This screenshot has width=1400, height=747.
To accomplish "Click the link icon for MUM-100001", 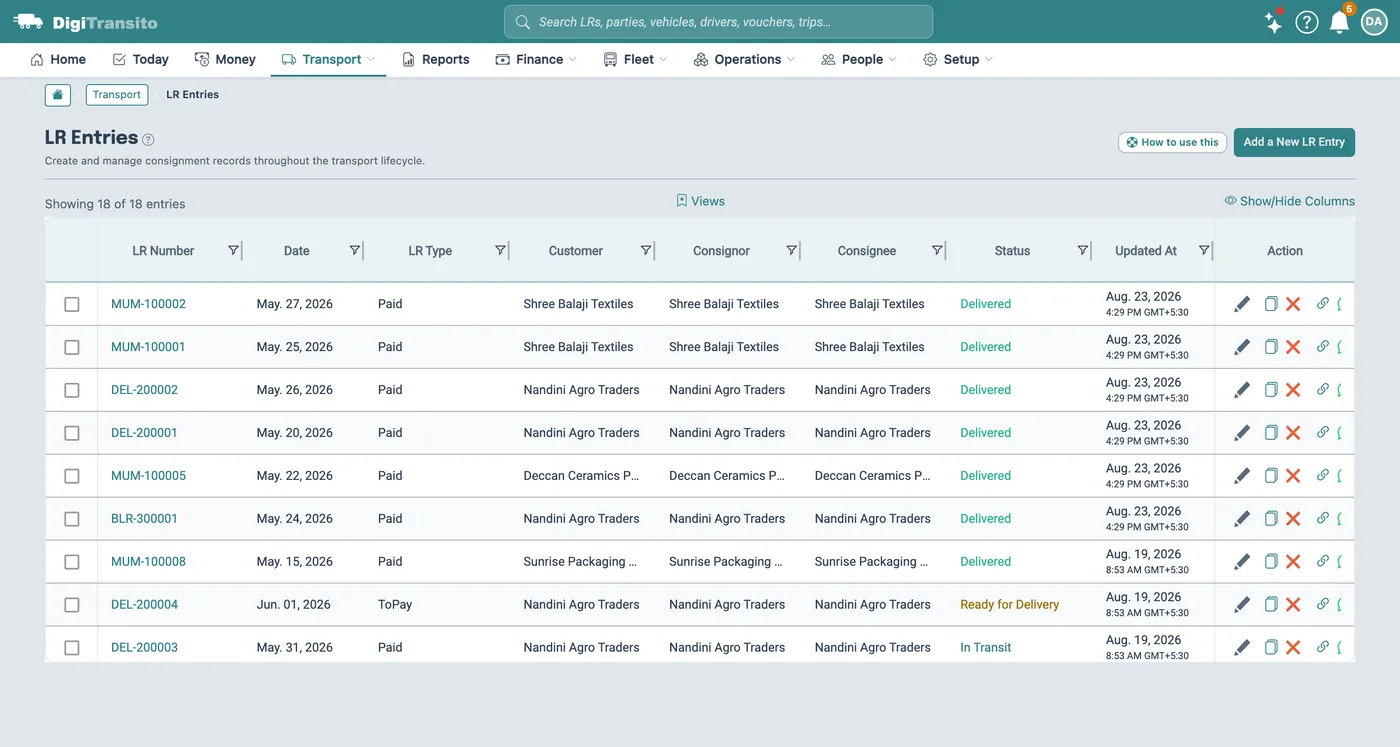I will tap(1323, 346).
